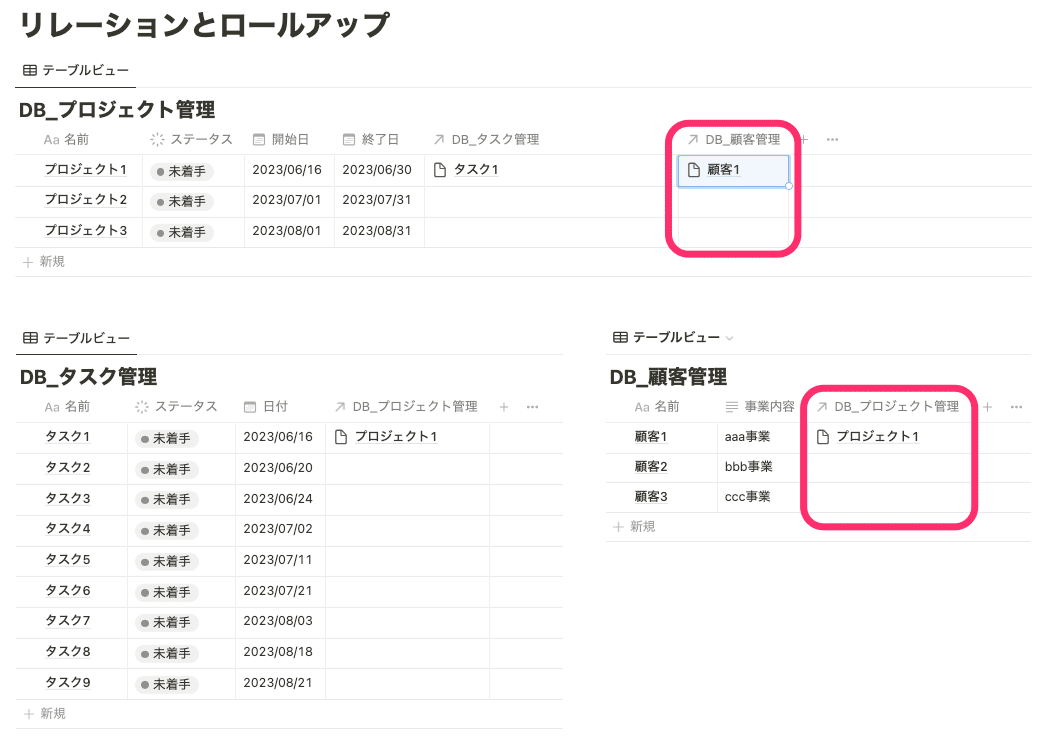
Task: Open the ... options menu of DB_タスク管理 table
Action: coord(533,407)
